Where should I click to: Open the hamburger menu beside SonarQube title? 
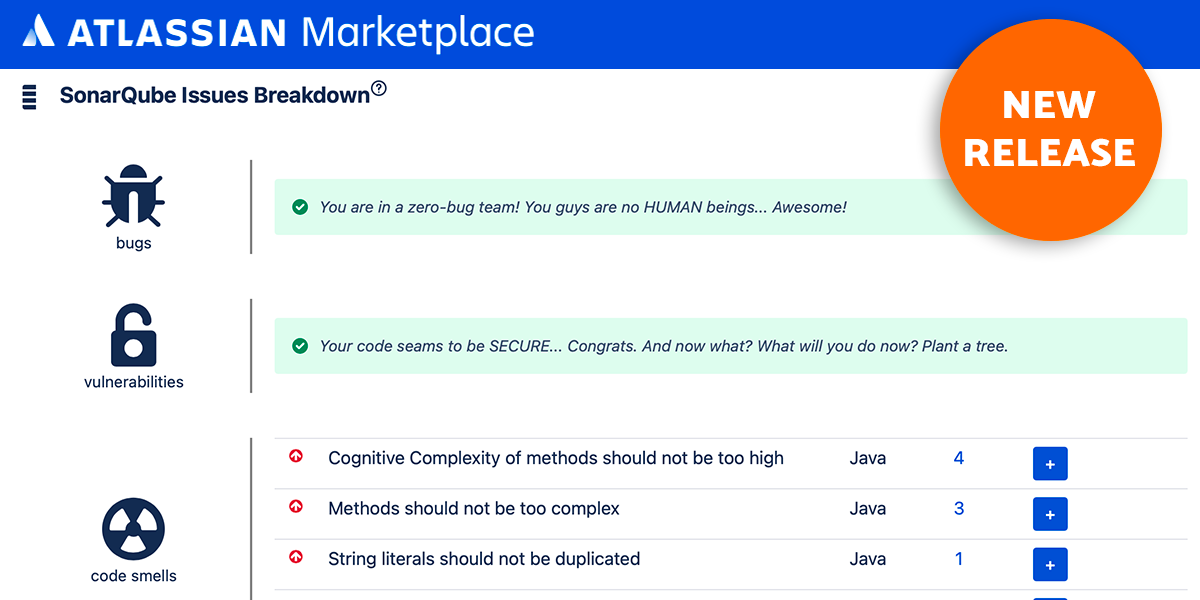click(x=29, y=97)
